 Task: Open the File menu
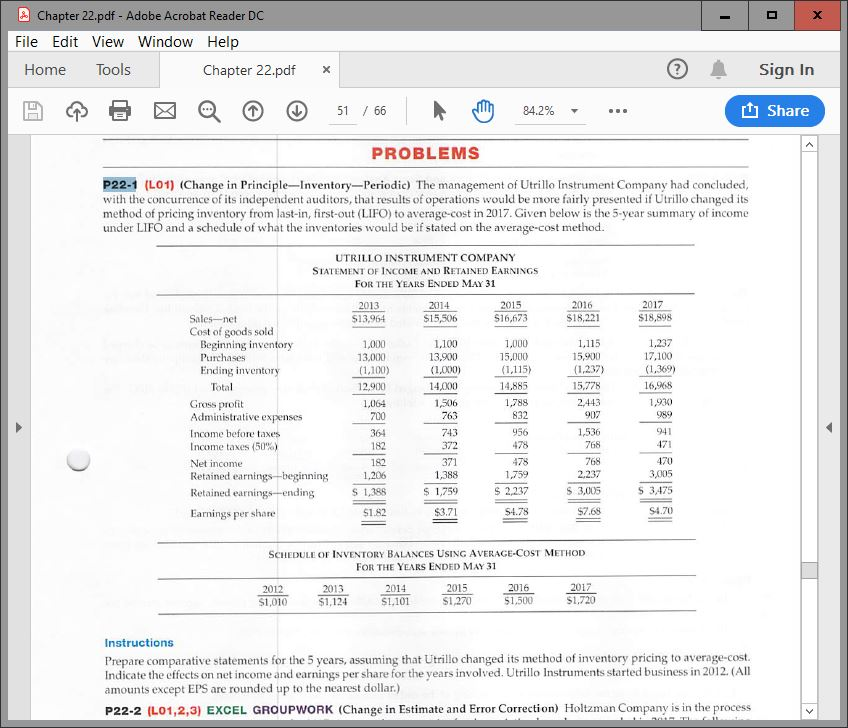pyautogui.click(x=26, y=42)
